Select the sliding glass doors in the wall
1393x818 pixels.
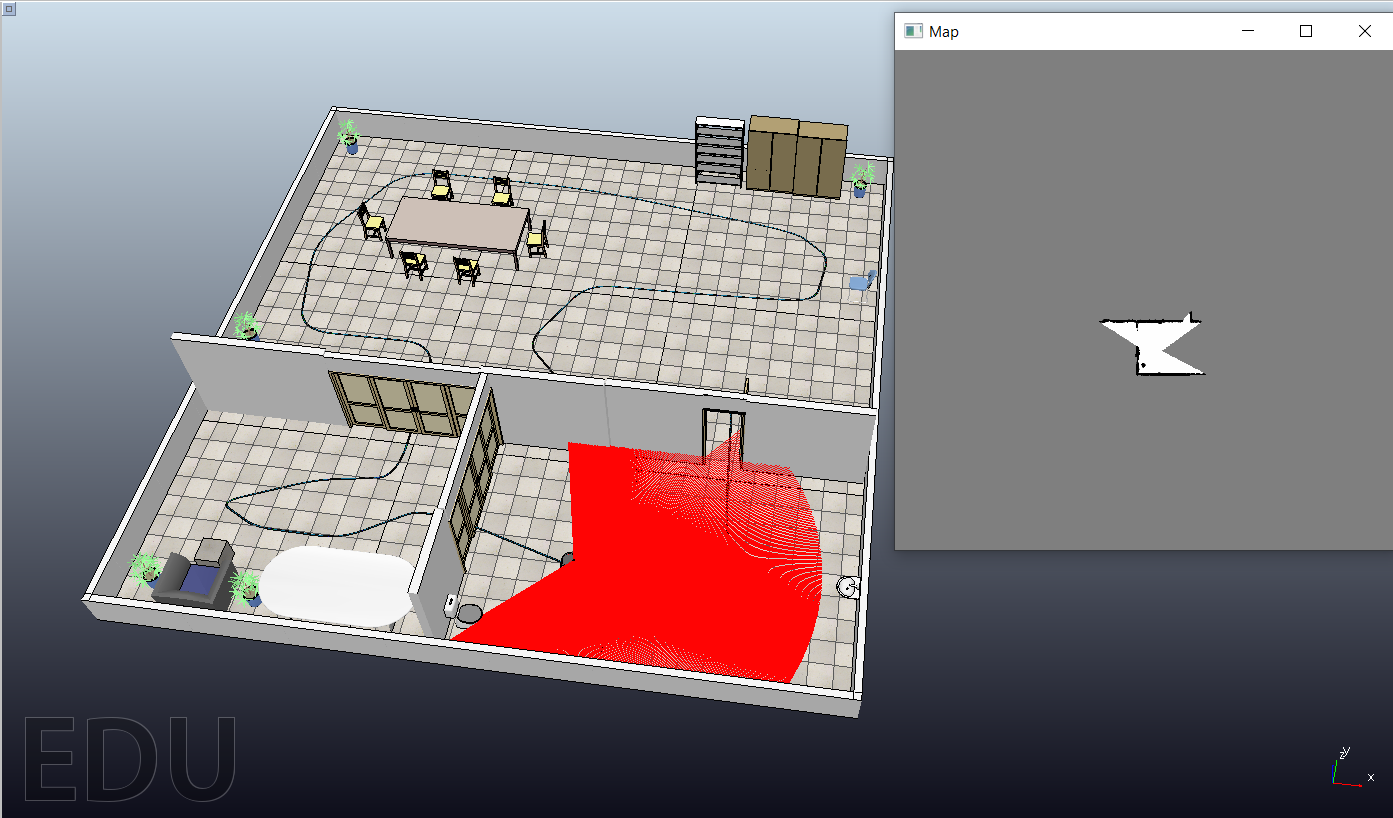click(x=403, y=402)
